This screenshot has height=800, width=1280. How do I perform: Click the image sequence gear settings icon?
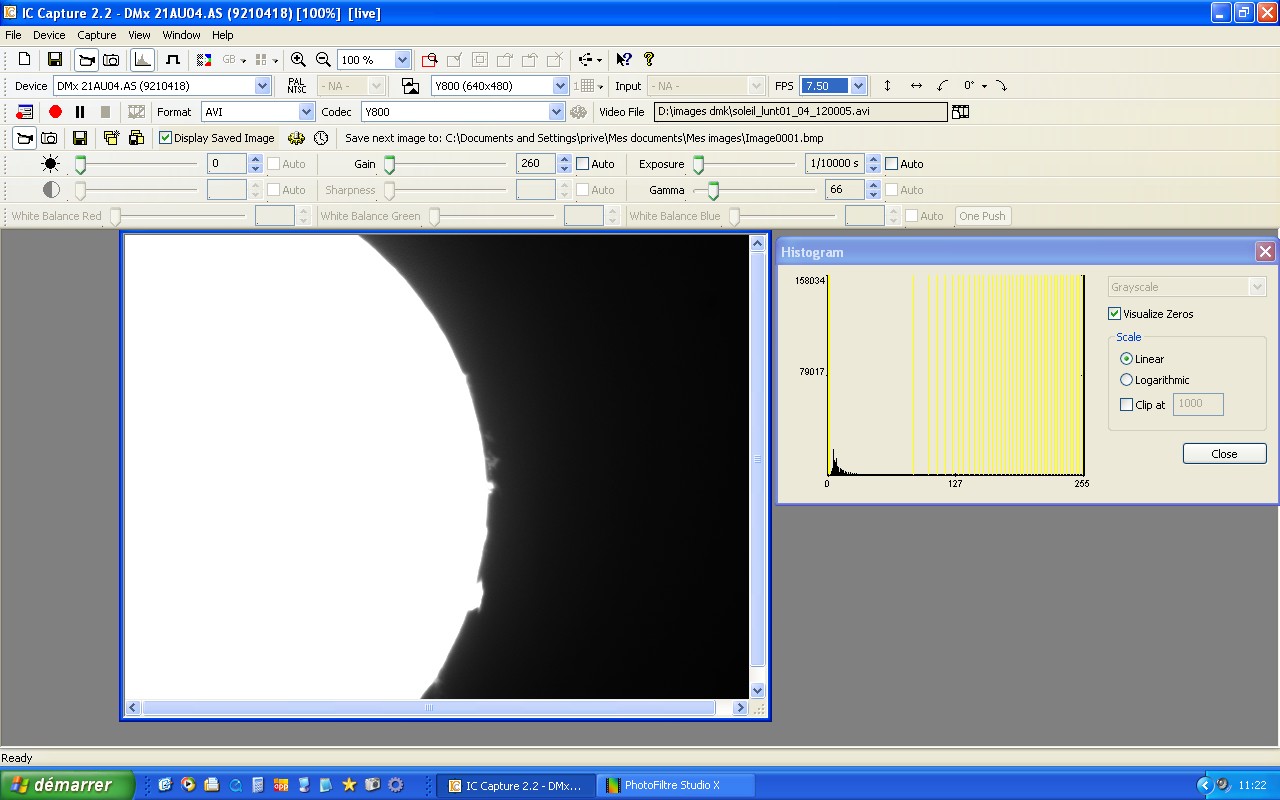(296, 138)
